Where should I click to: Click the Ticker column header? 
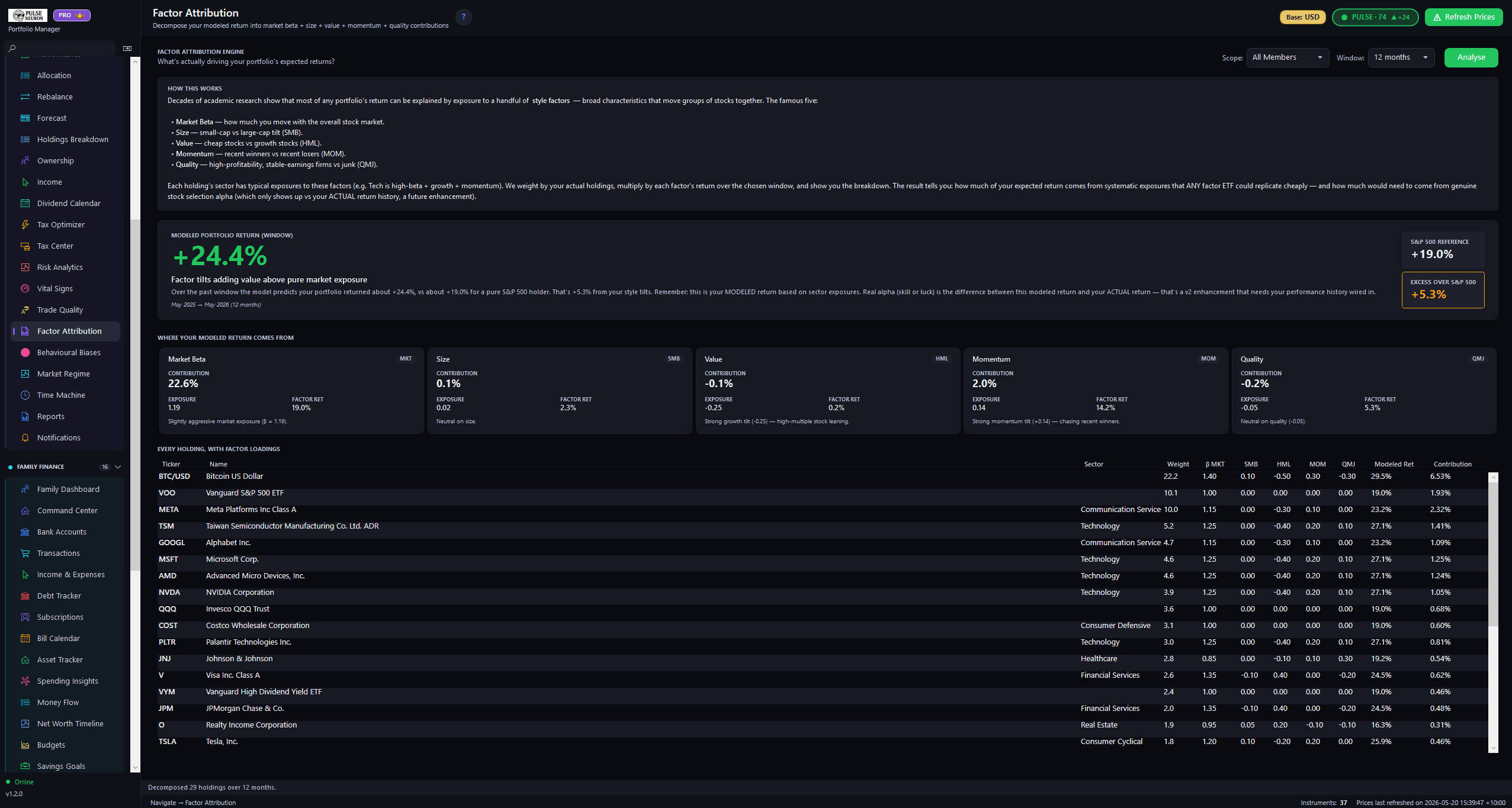coord(171,464)
